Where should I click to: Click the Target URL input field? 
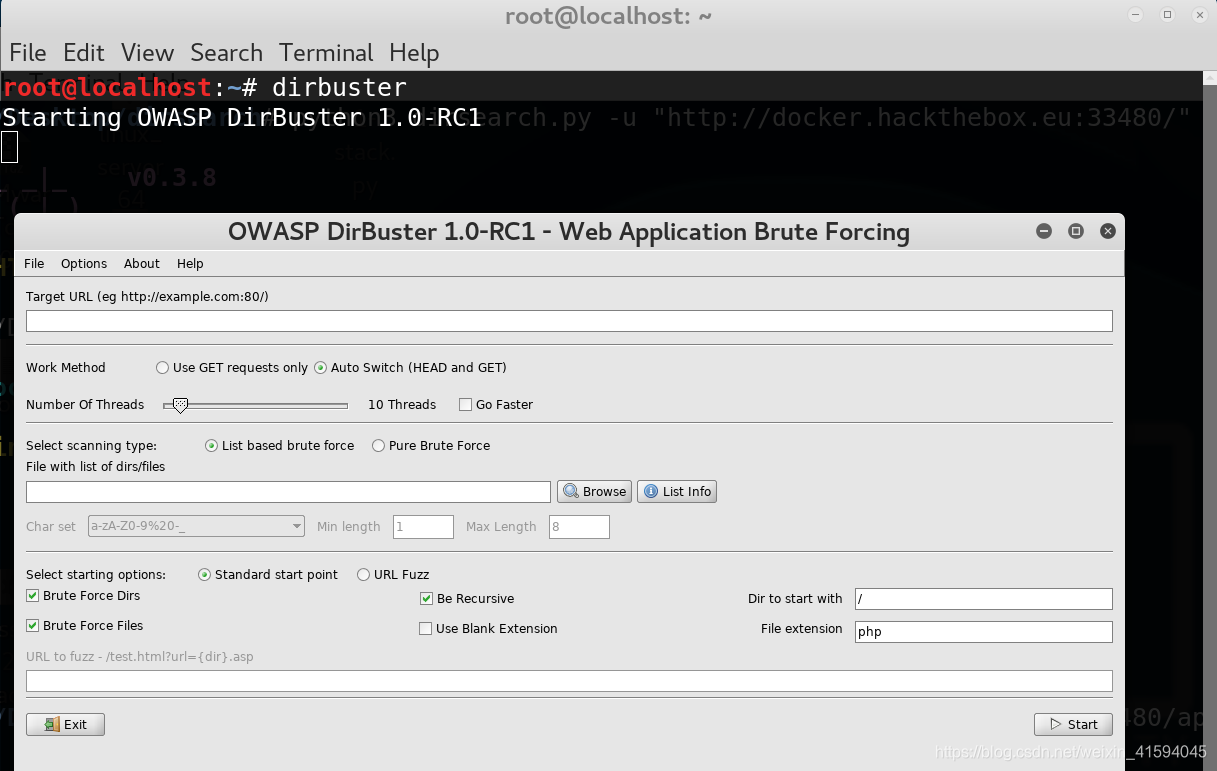[569, 321]
